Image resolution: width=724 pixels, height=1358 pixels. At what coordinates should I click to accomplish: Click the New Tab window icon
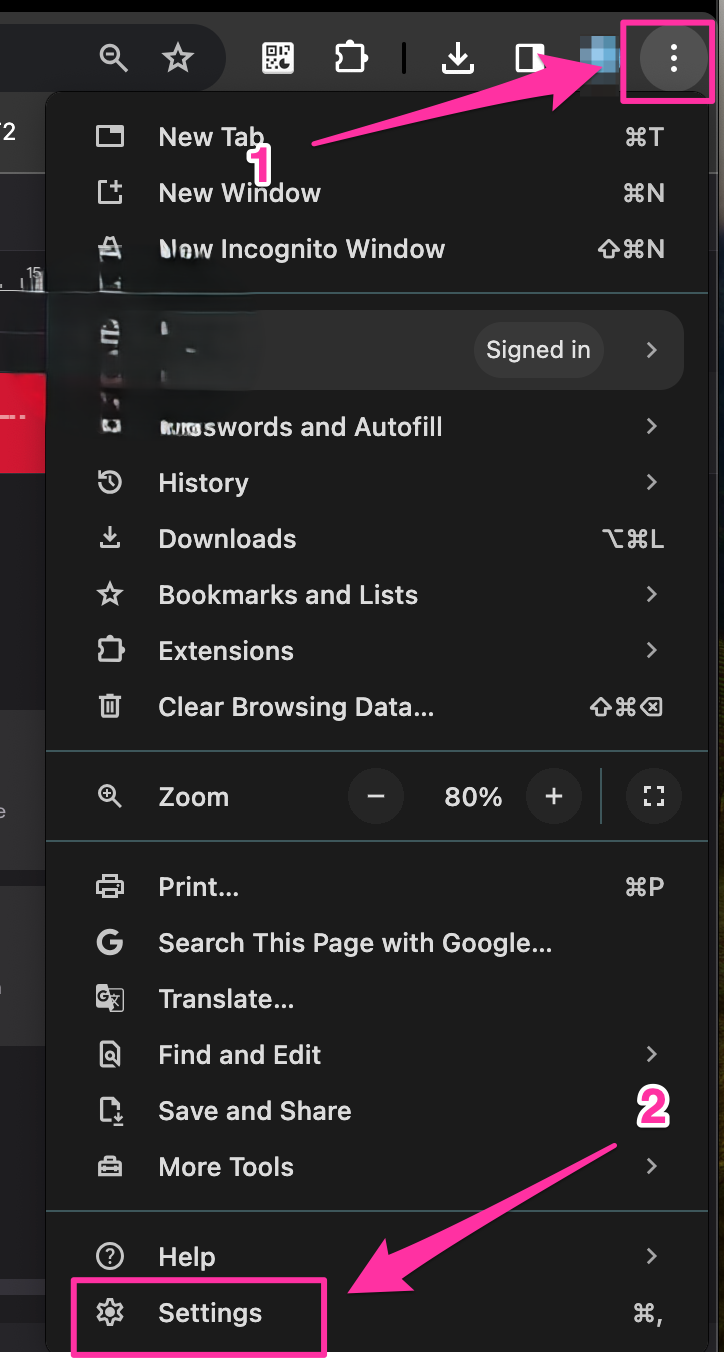(x=109, y=137)
